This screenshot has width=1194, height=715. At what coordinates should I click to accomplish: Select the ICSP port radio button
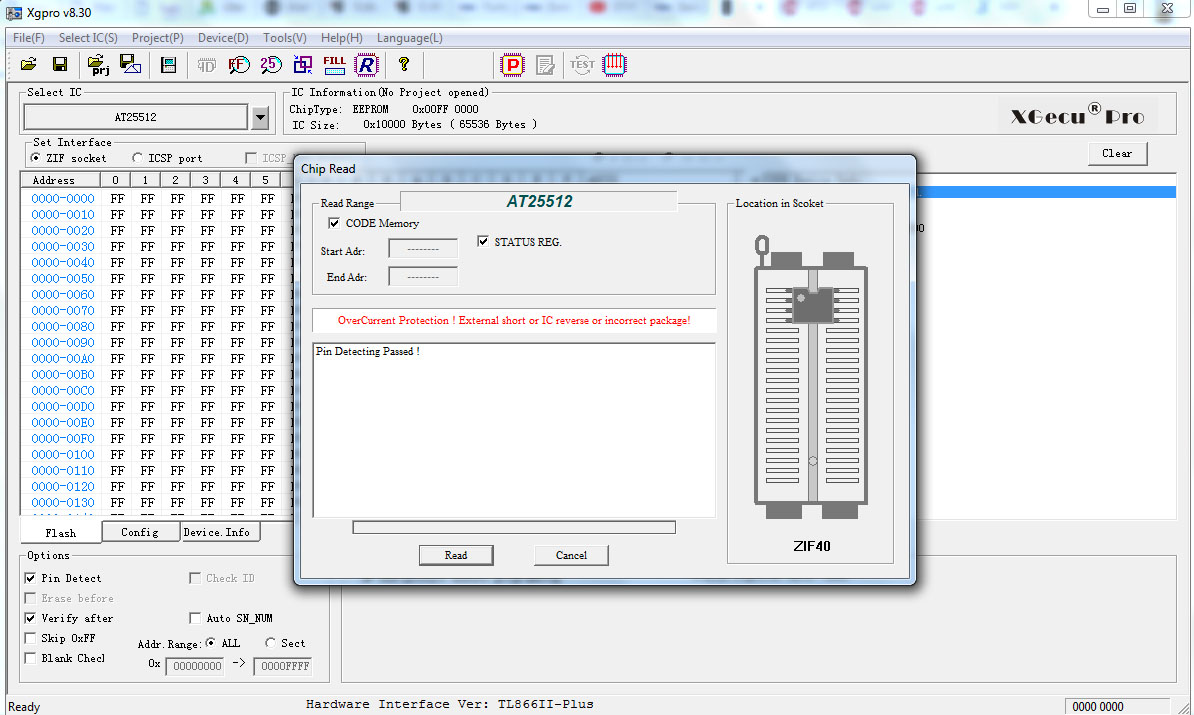137,158
